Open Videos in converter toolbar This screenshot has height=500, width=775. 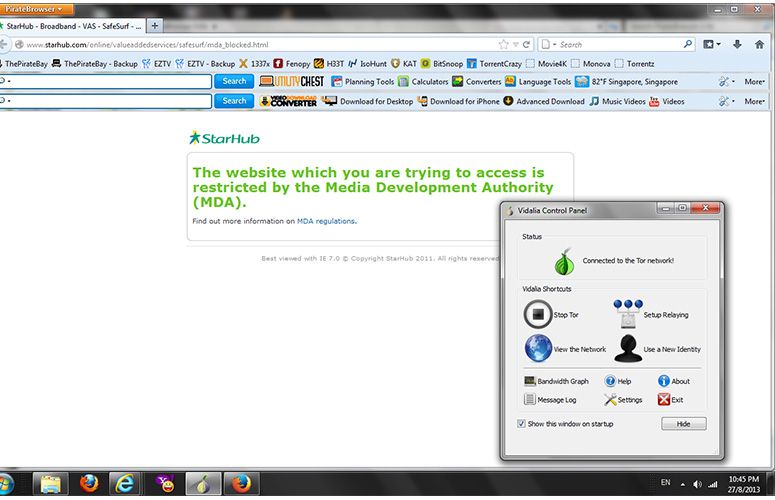coord(667,101)
